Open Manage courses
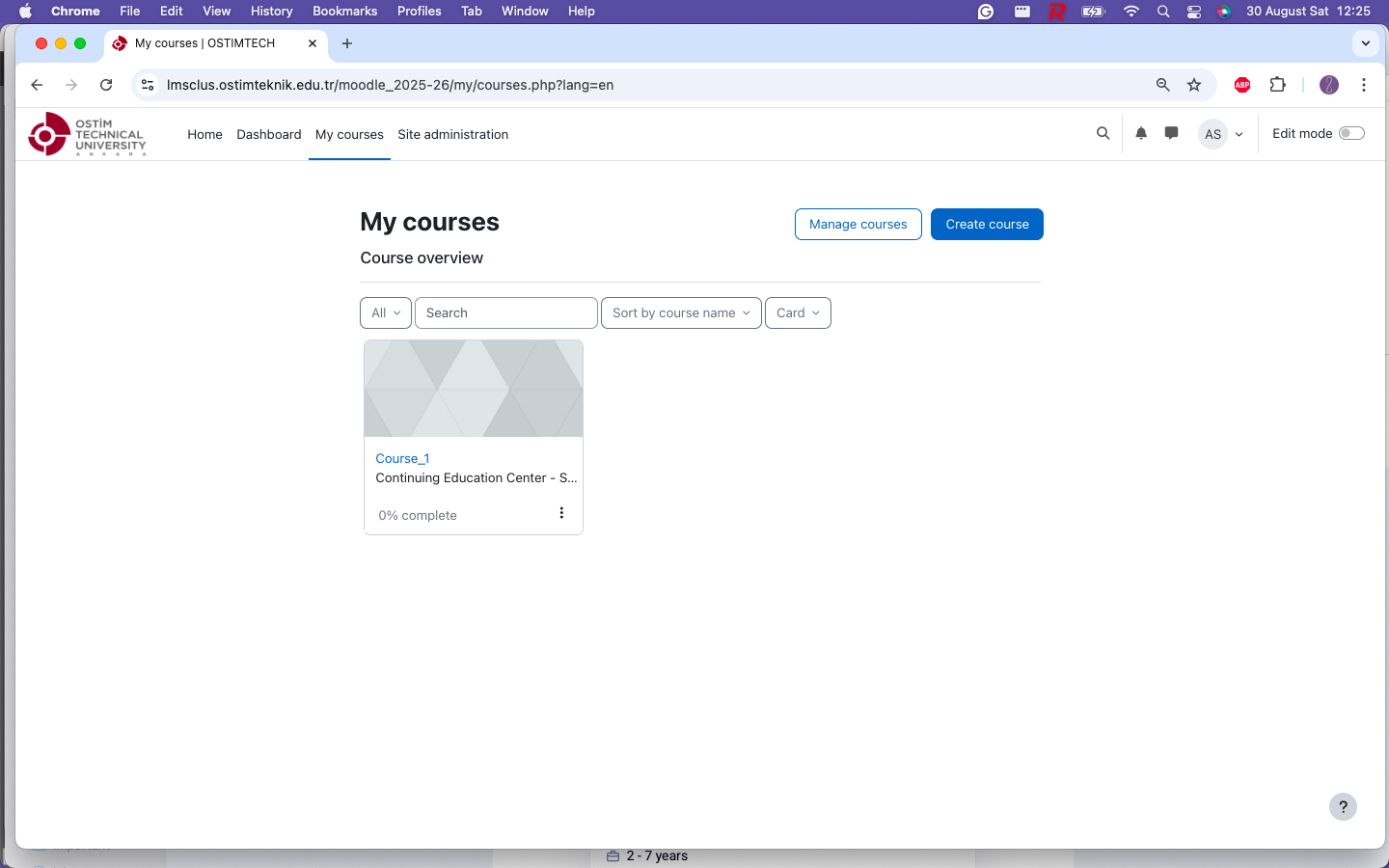Screen dimensions: 1389x868 [858, 224]
